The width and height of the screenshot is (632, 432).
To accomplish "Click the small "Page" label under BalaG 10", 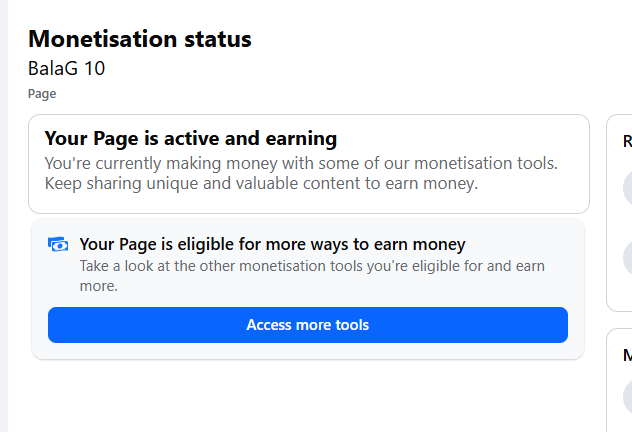I will (x=42, y=94).
